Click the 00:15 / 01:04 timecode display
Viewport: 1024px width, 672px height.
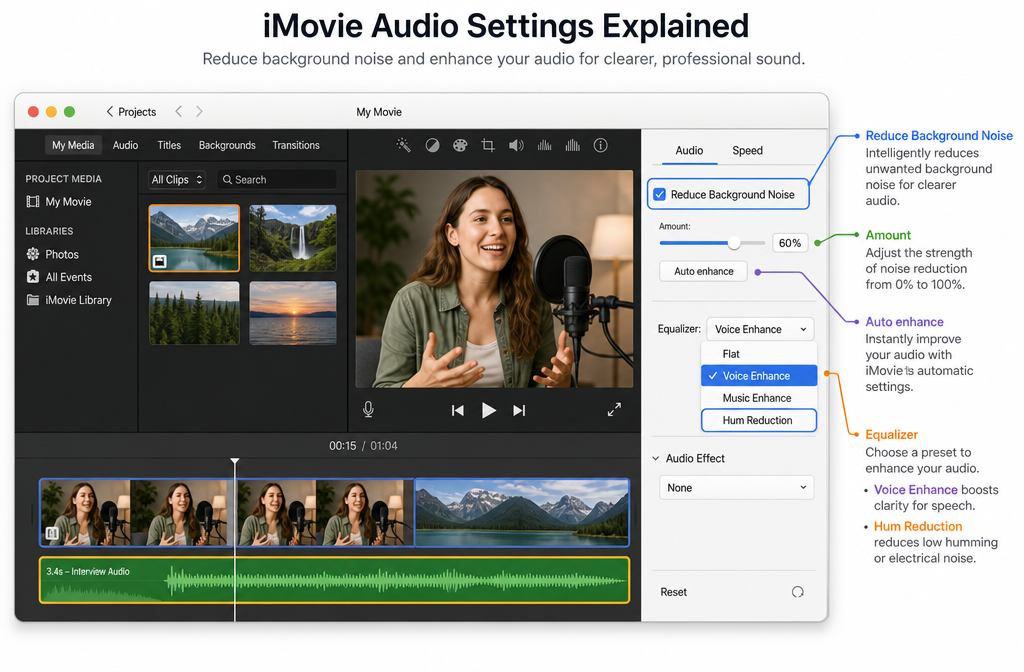(363, 445)
